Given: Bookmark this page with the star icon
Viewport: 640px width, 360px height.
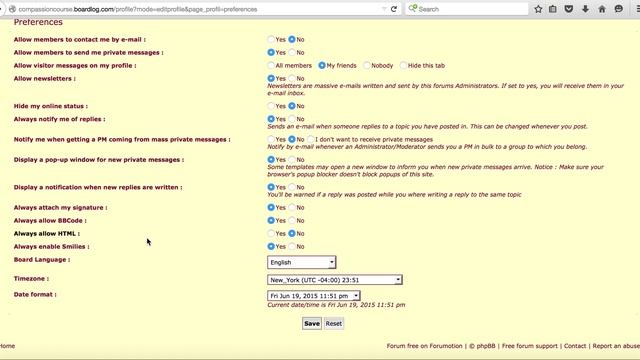Looking at the screenshot, I should tap(538, 9).
